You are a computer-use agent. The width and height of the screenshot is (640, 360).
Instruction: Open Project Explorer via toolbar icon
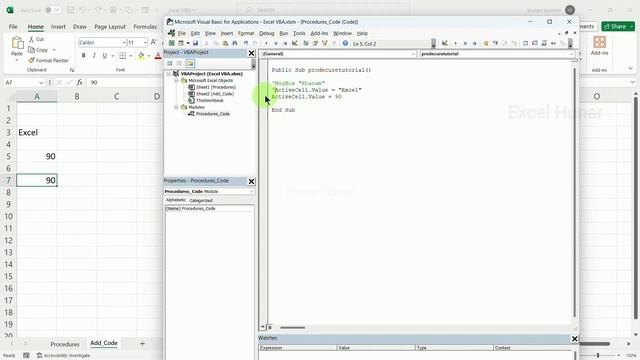[x=305, y=43]
